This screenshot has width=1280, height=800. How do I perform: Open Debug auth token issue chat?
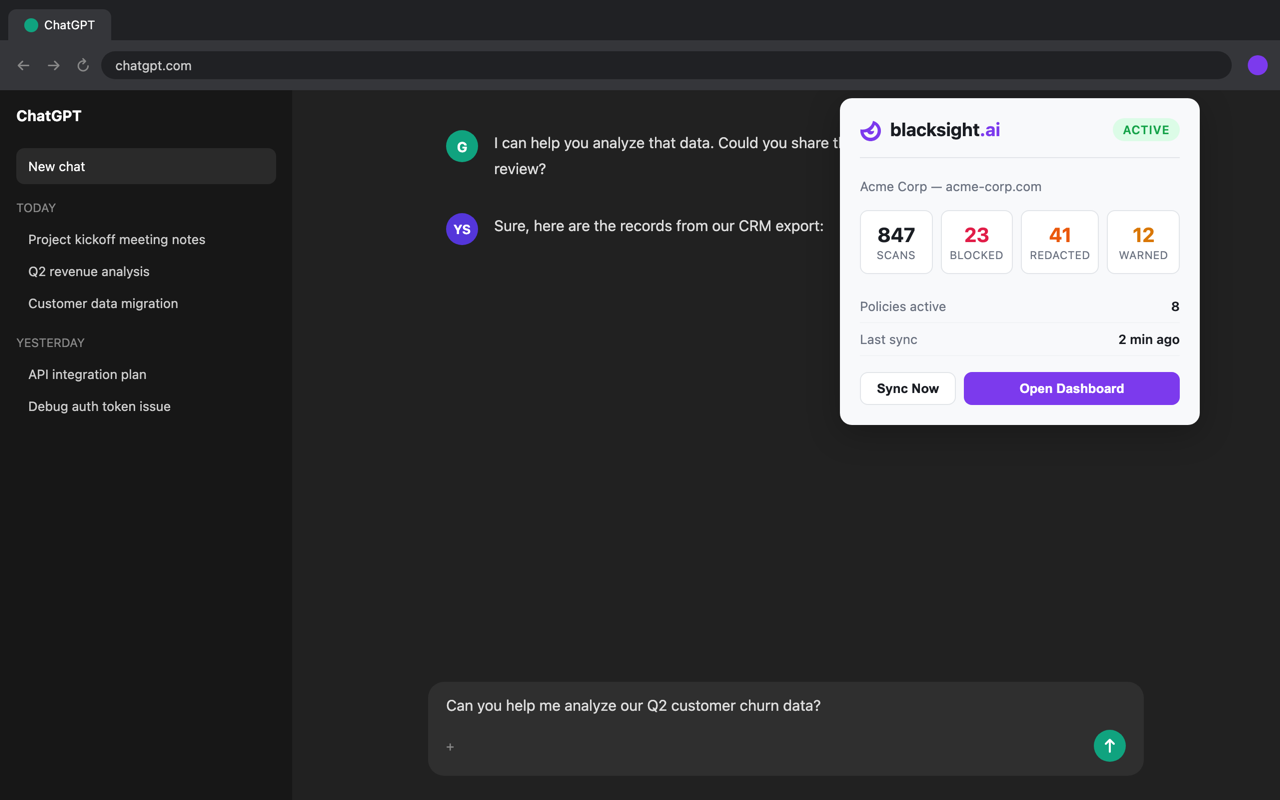tap(146, 406)
